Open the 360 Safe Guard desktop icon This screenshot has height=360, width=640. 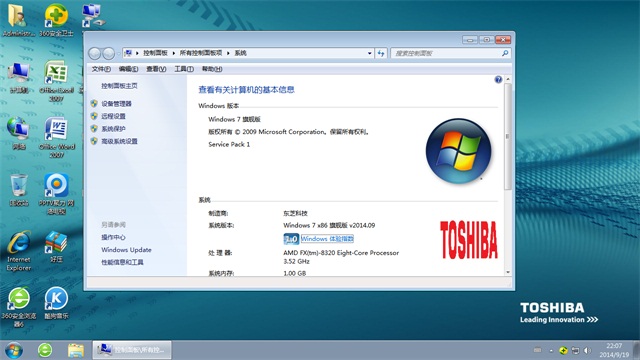pyautogui.click(x=56, y=20)
